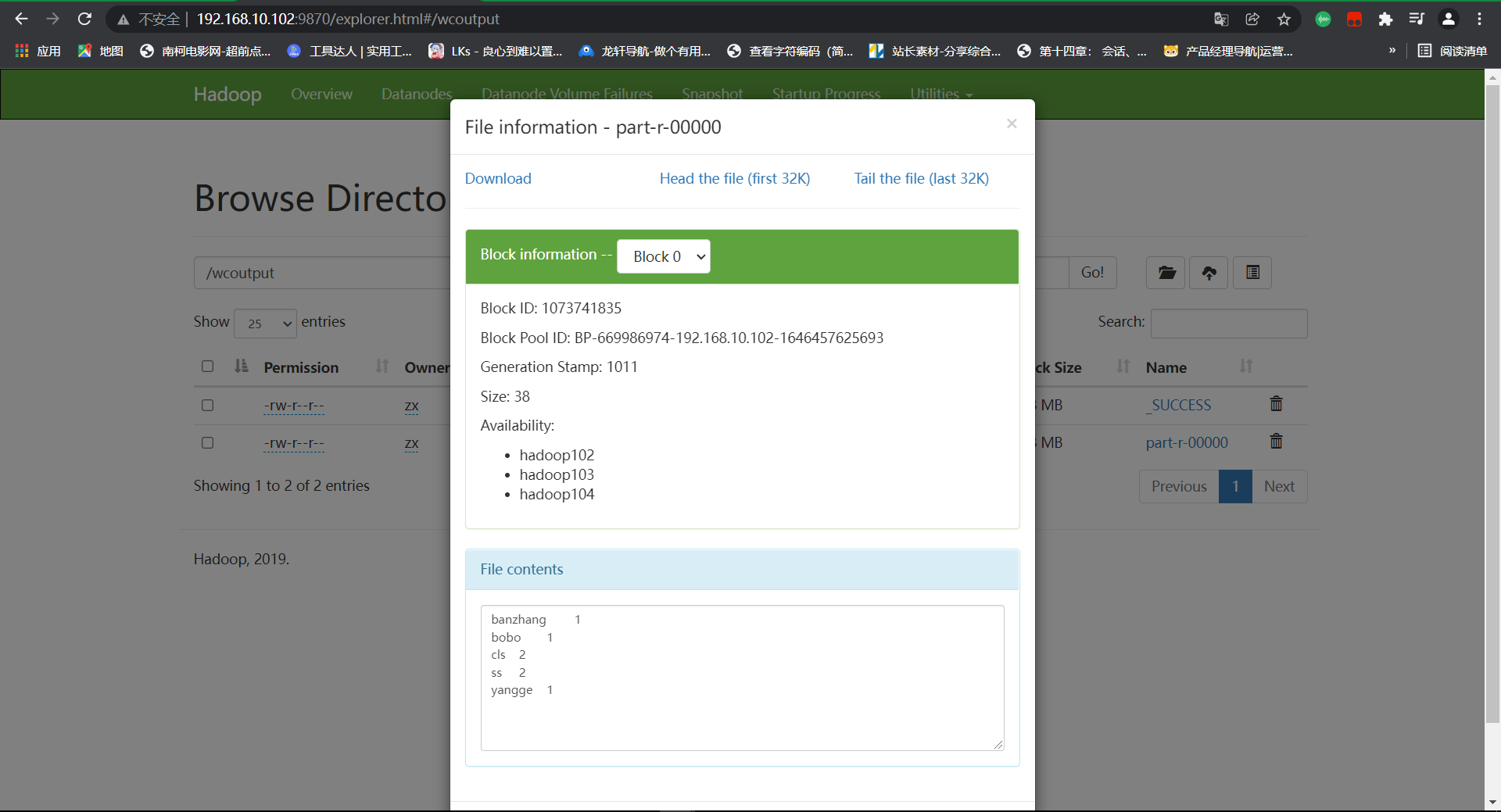The image size is (1501, 812).
Task: Expand the Utilities menu
Action: (941, 94)
